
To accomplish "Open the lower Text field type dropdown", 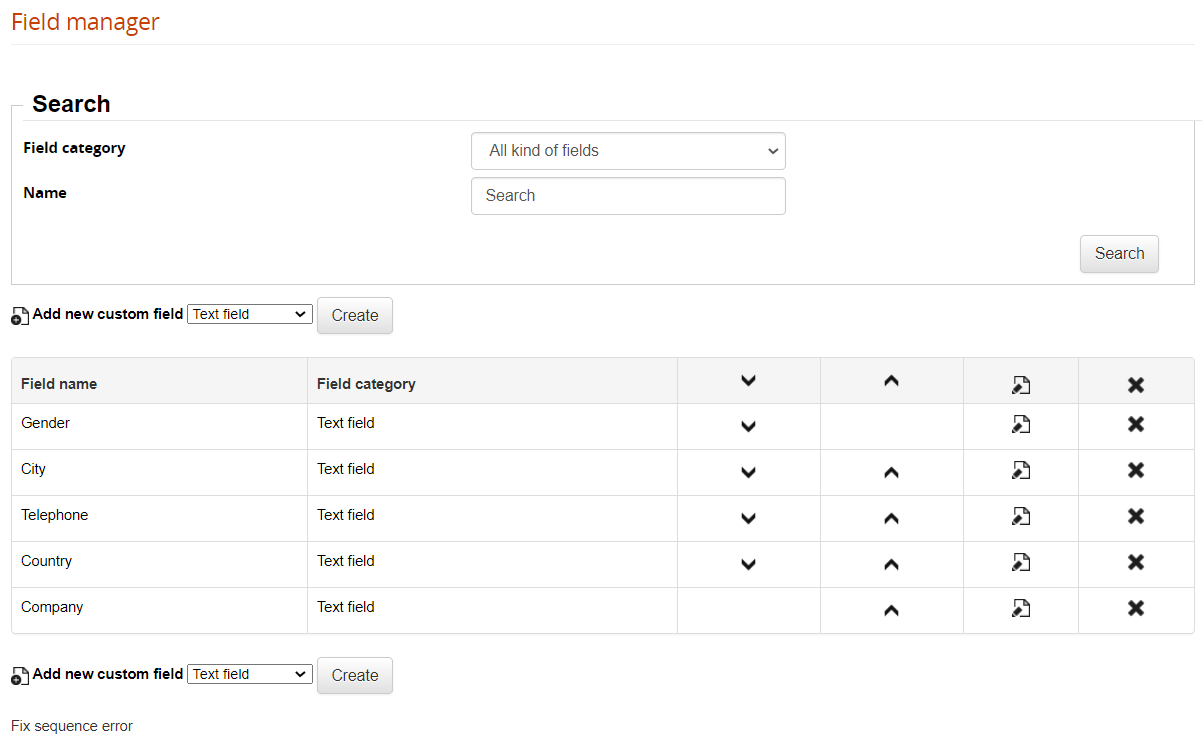I will pyautogui.click(x=249, y=673).
